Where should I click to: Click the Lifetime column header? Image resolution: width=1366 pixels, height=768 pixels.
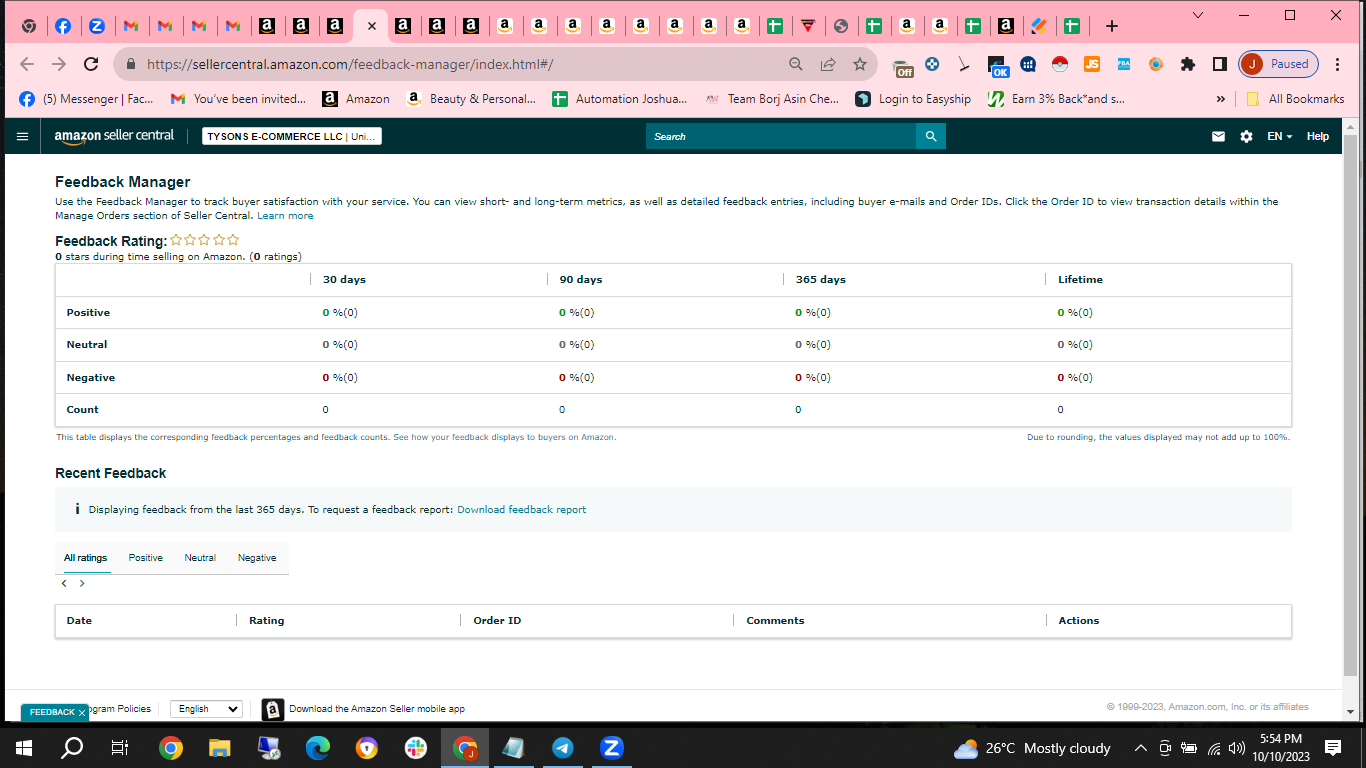1080,280
